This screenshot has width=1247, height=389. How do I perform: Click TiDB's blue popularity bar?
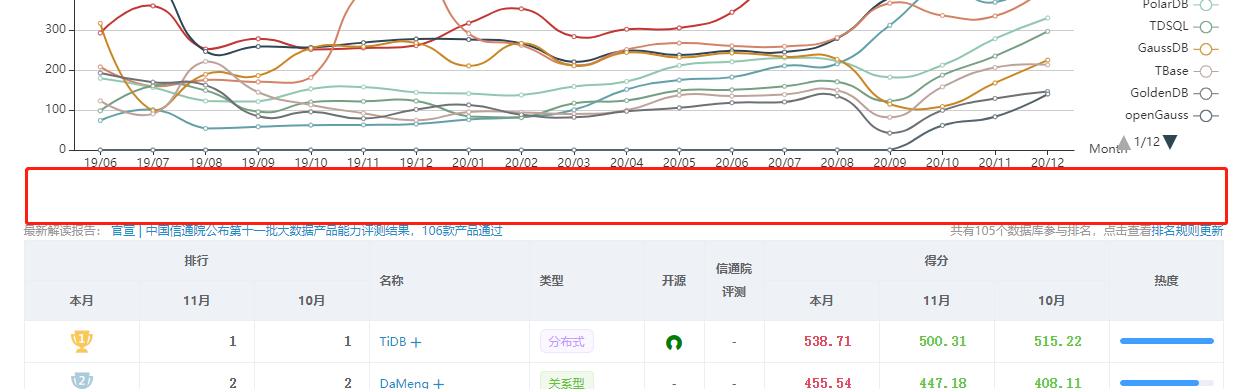coord(1166,341)
